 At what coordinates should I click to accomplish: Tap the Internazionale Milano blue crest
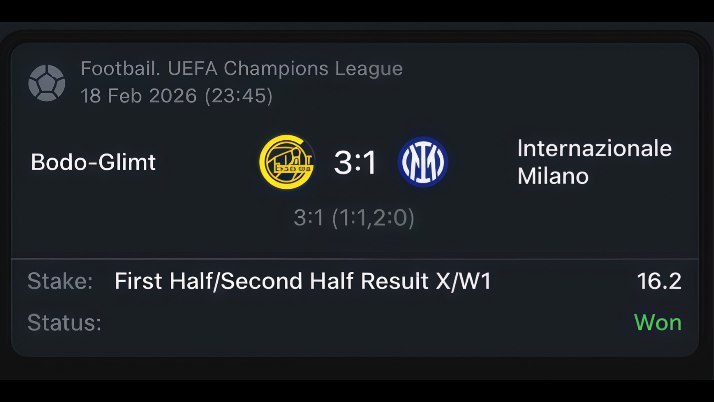(423, 162)
